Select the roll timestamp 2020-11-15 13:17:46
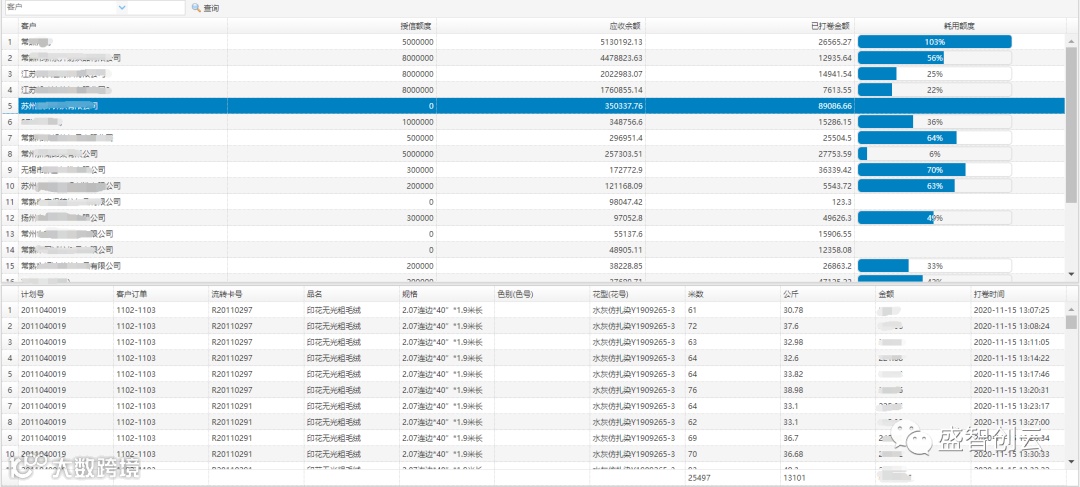 [1011, 373]
